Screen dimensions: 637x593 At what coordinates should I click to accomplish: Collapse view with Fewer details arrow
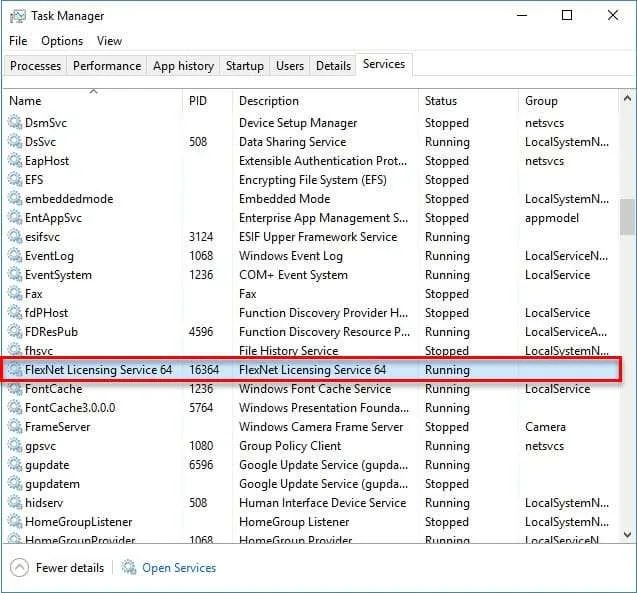[19, 567]
